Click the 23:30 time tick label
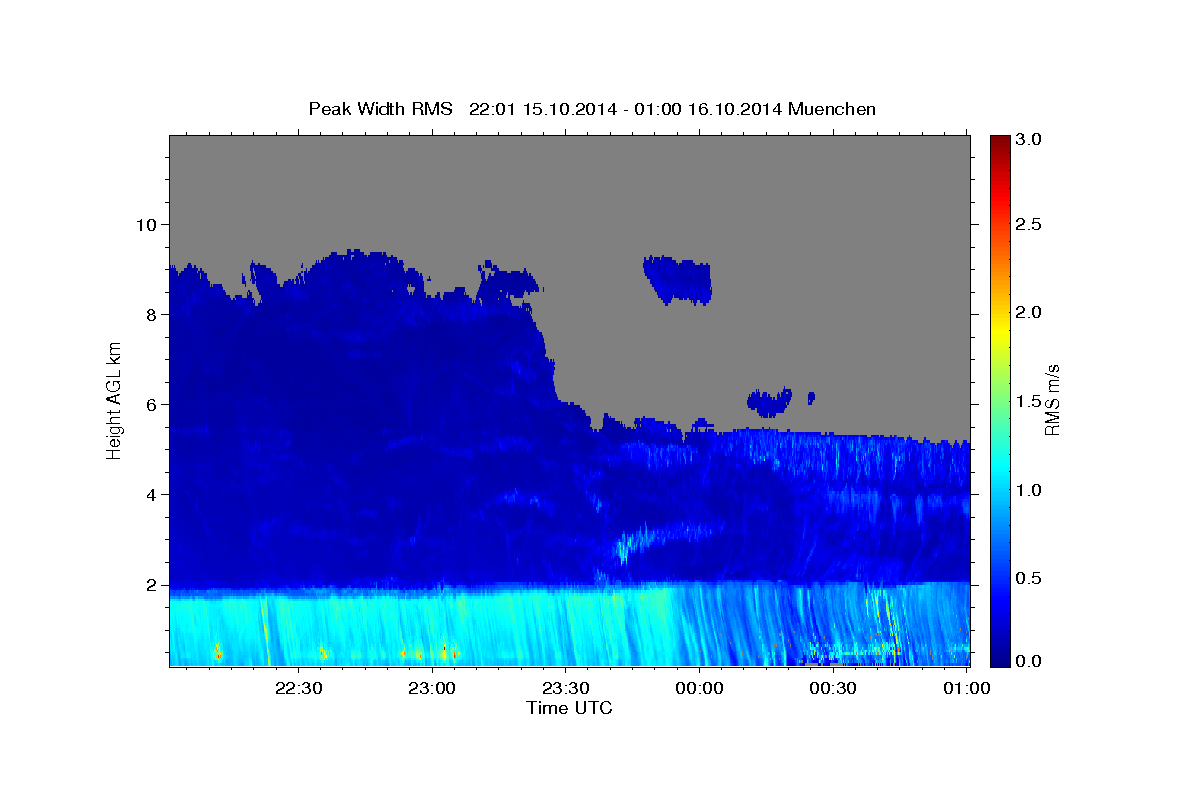Image resolution: width=1200 pixels, height=800 pixels. (x=565, y=688)
